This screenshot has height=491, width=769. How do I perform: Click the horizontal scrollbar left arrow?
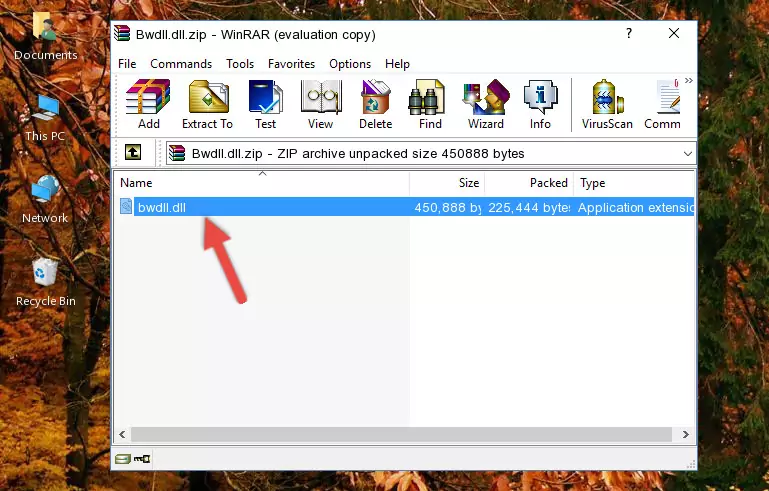pos(122,434)
